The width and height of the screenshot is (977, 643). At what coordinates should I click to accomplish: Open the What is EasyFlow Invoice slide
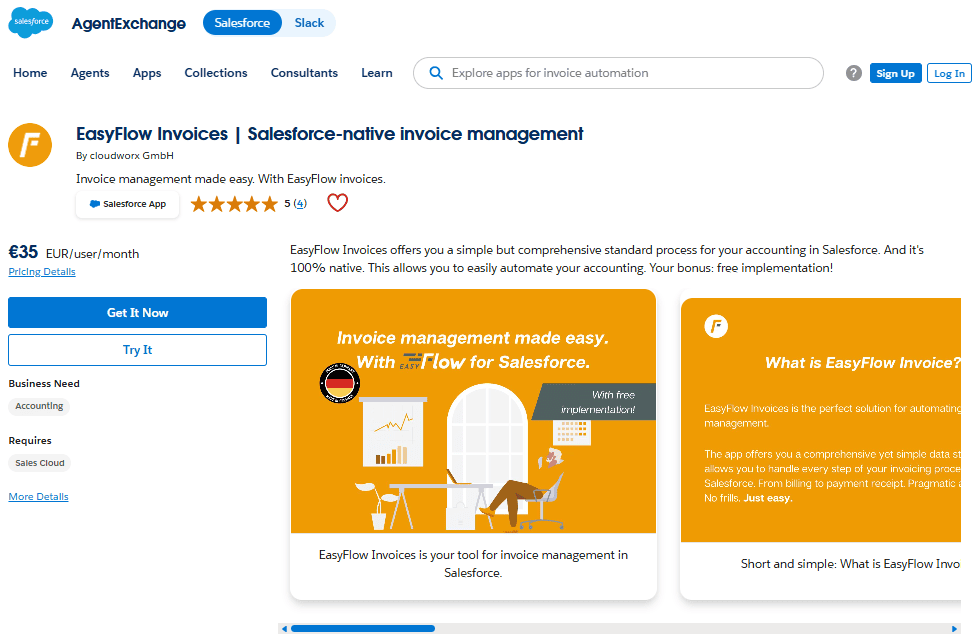click(821, 420)
